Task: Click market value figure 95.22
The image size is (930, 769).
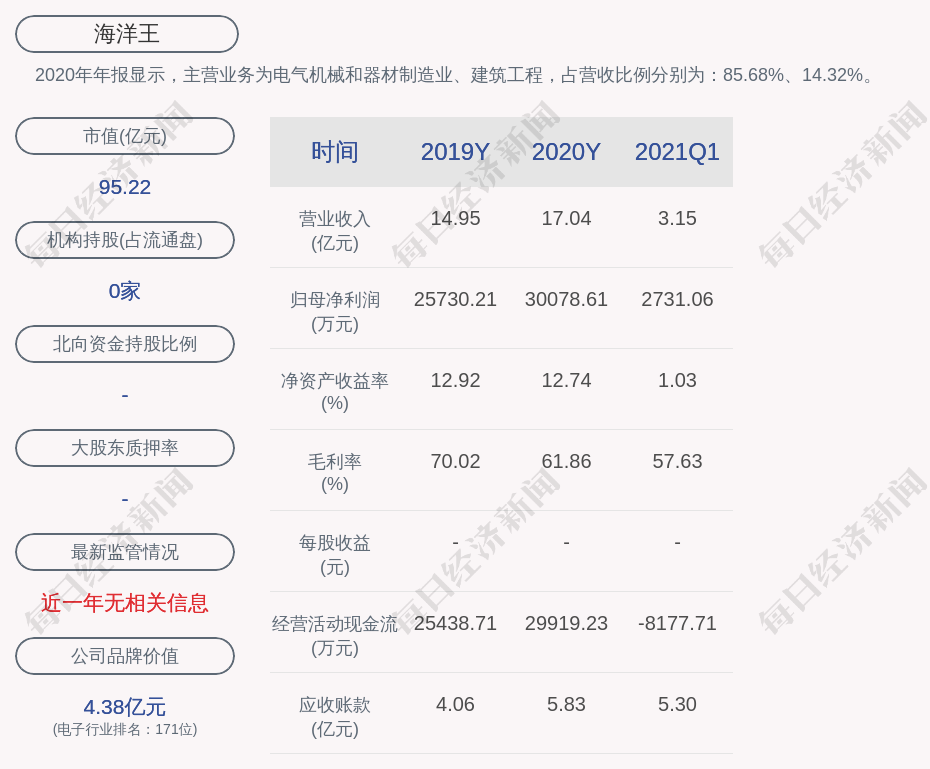Action: [125, 187]
